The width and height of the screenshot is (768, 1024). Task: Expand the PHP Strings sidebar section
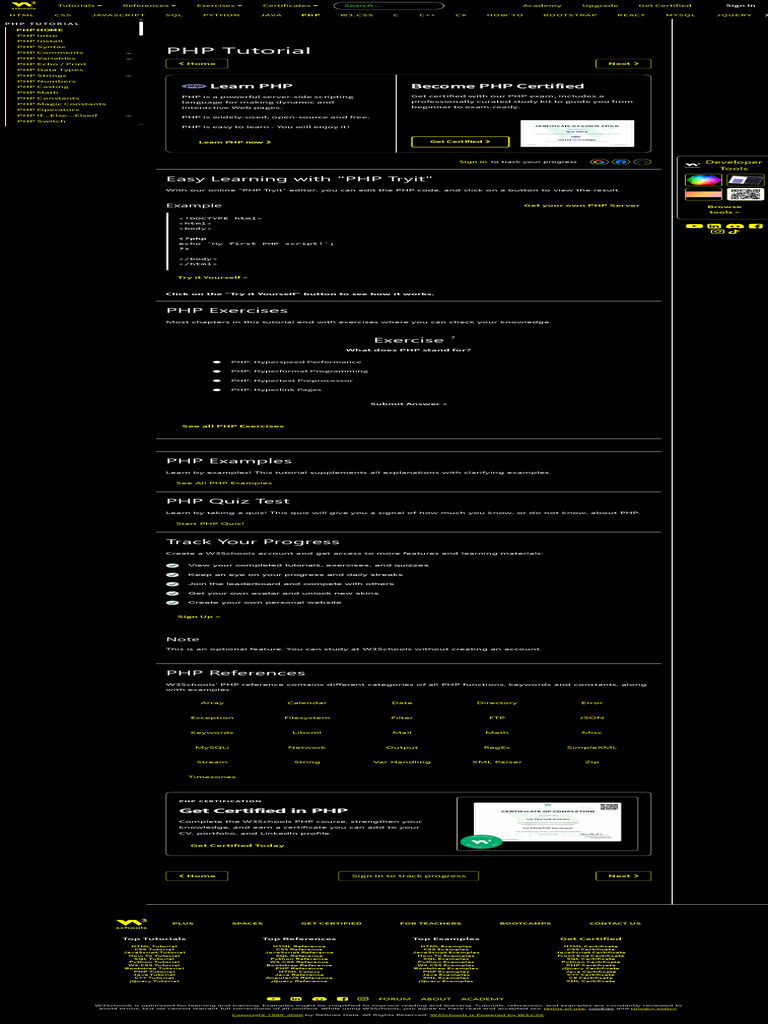point(129,76)
